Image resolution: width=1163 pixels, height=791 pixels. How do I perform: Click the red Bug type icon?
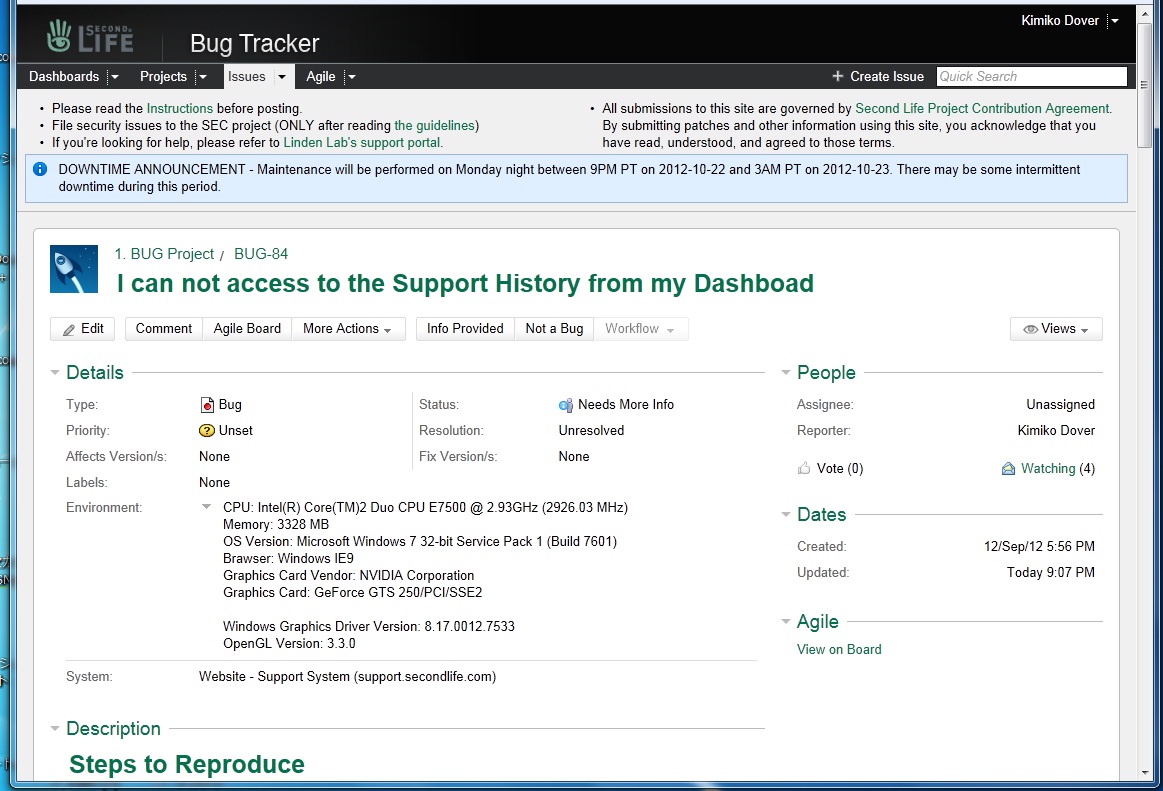pyautogui.click(x=207, y=404)
